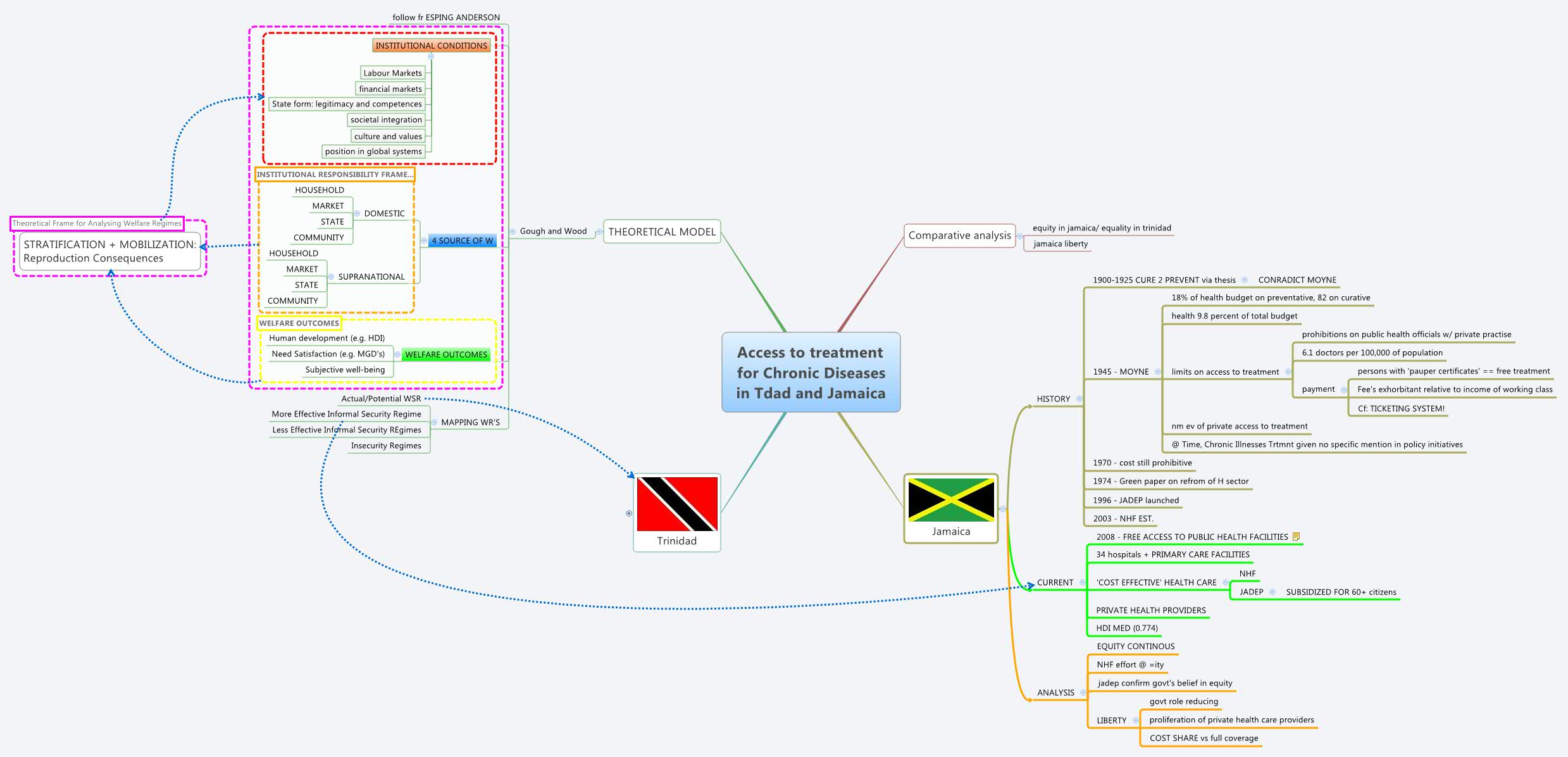Collapse the CURRENT branch
Image resolution: width=1568 pixels, height=757 pixels.
1083,582
